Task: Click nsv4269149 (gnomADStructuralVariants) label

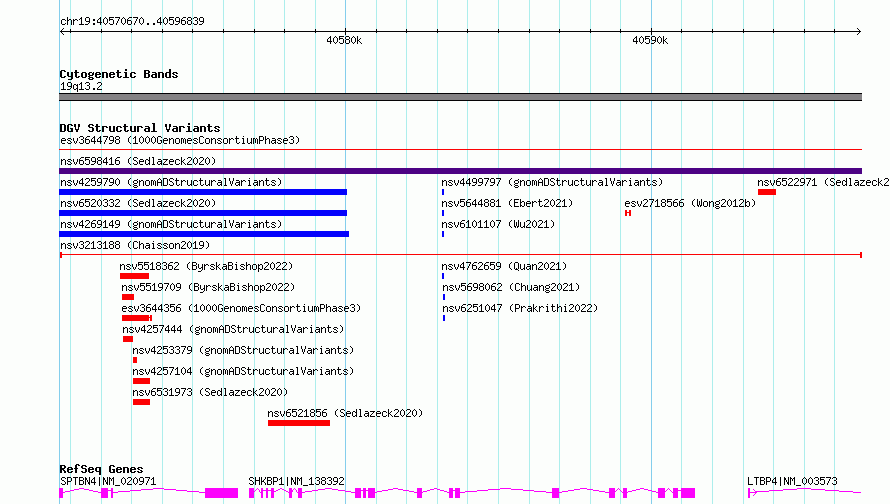Action: tap(171, 224)
